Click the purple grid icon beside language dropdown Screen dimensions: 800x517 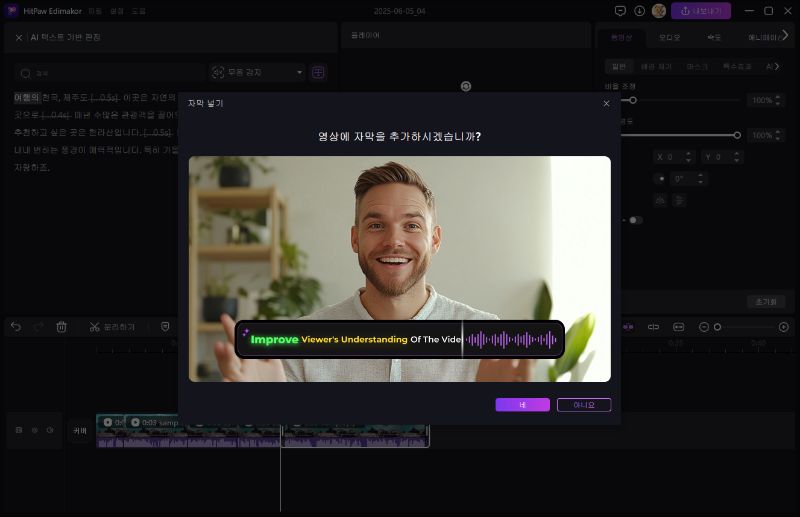pyautogui.click(x=318, y=72)
